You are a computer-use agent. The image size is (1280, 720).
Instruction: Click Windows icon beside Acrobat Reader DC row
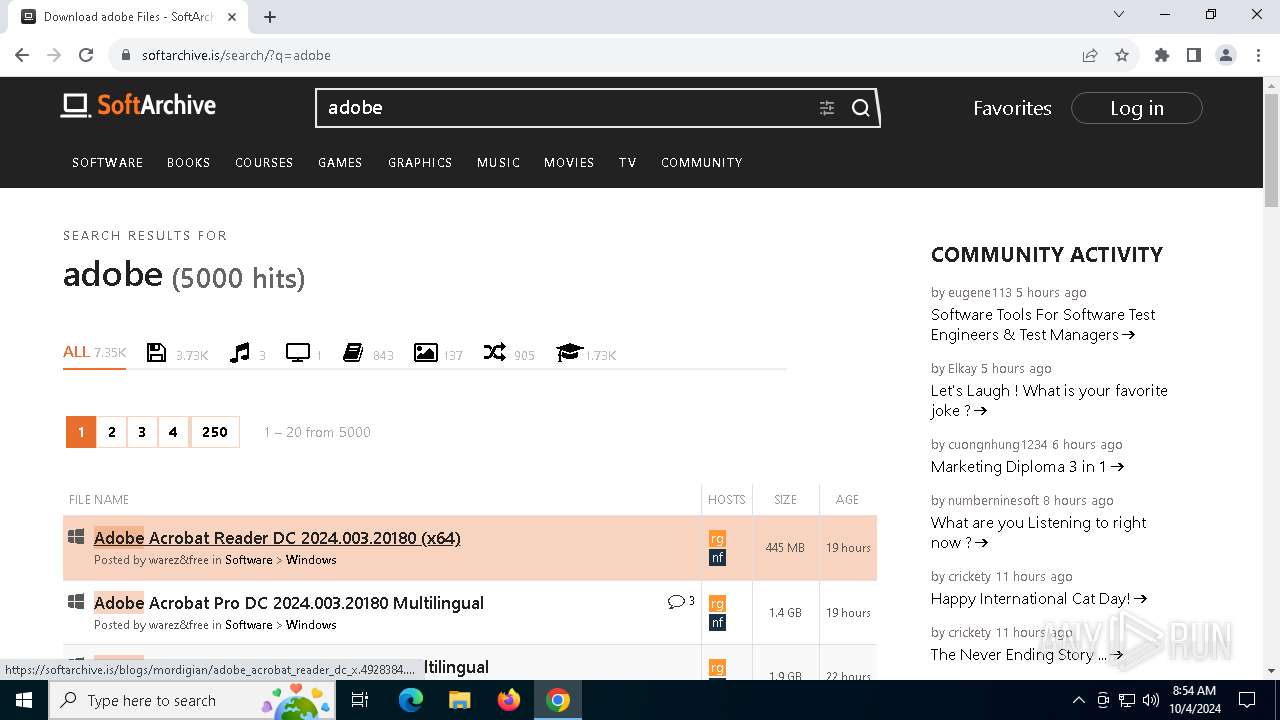click(76, 537)
